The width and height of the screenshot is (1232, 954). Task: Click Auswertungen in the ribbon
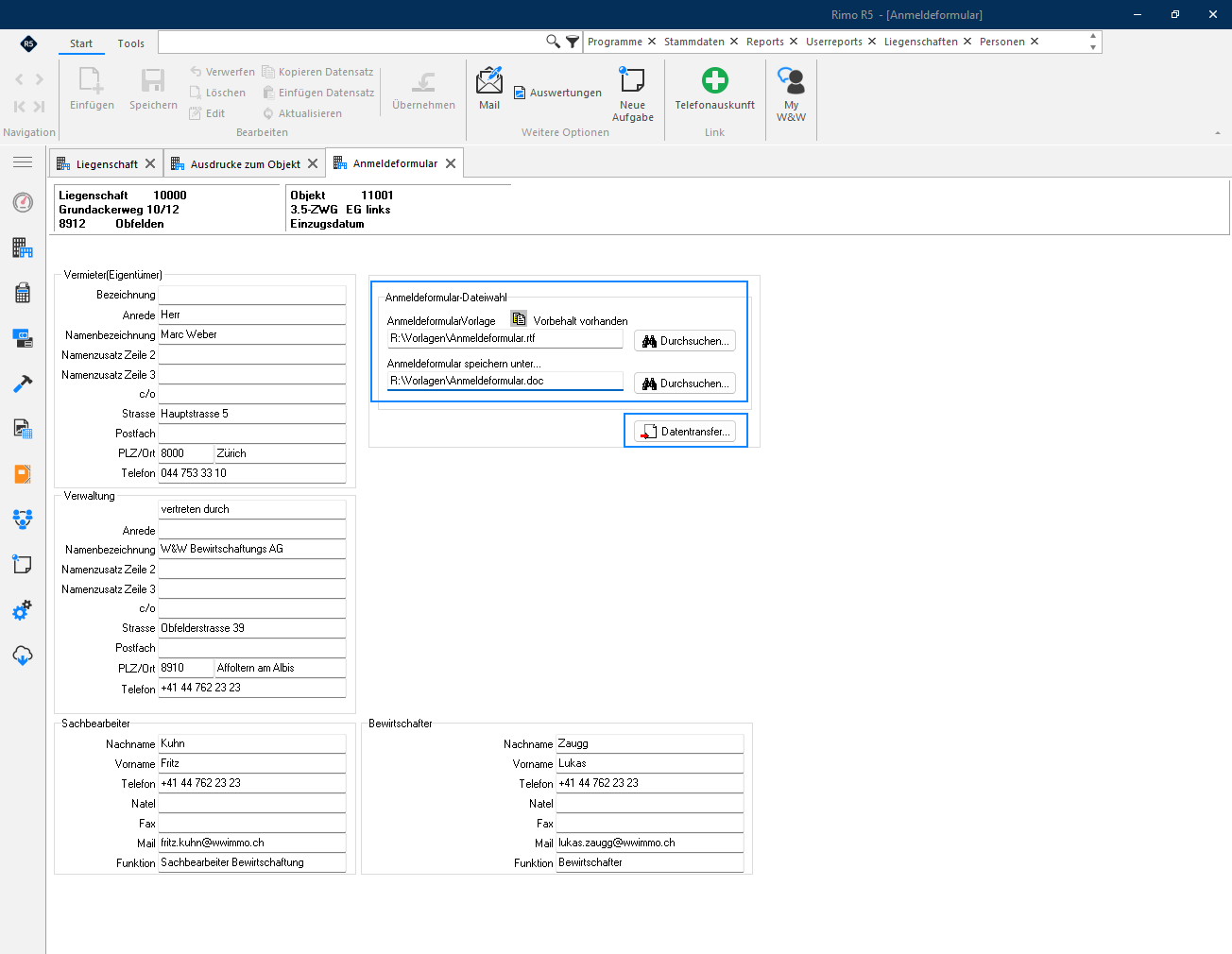click(x=557, y=93)
